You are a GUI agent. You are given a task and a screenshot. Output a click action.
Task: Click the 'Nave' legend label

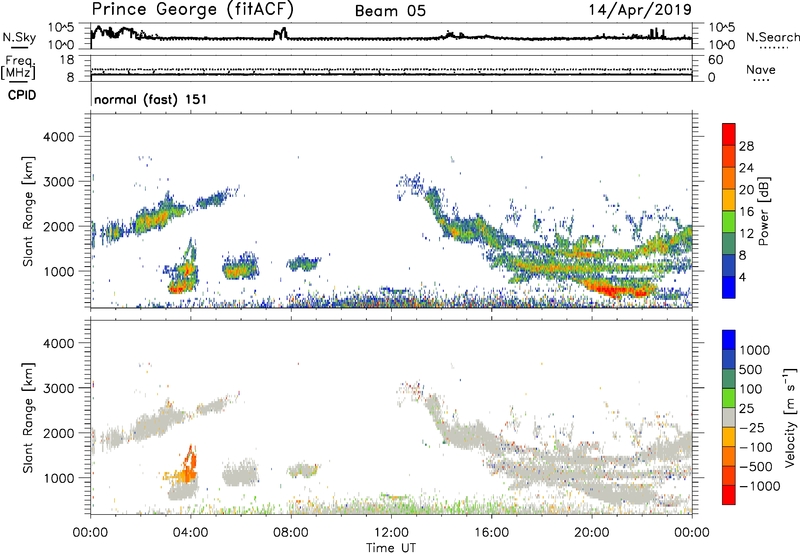tap(761, 69)
